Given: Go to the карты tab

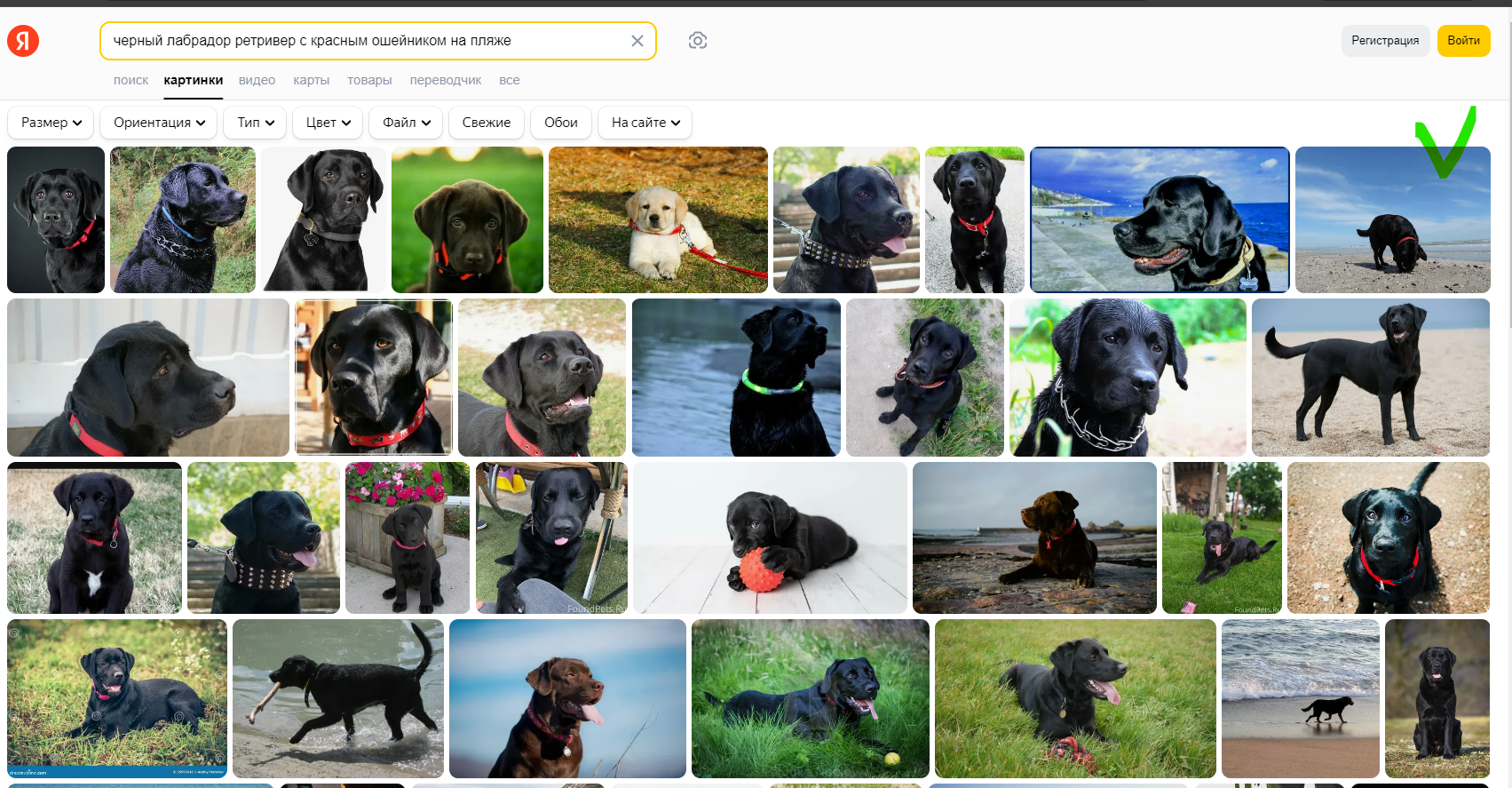Looking at the screenshot, I should [x=311, y=80].
